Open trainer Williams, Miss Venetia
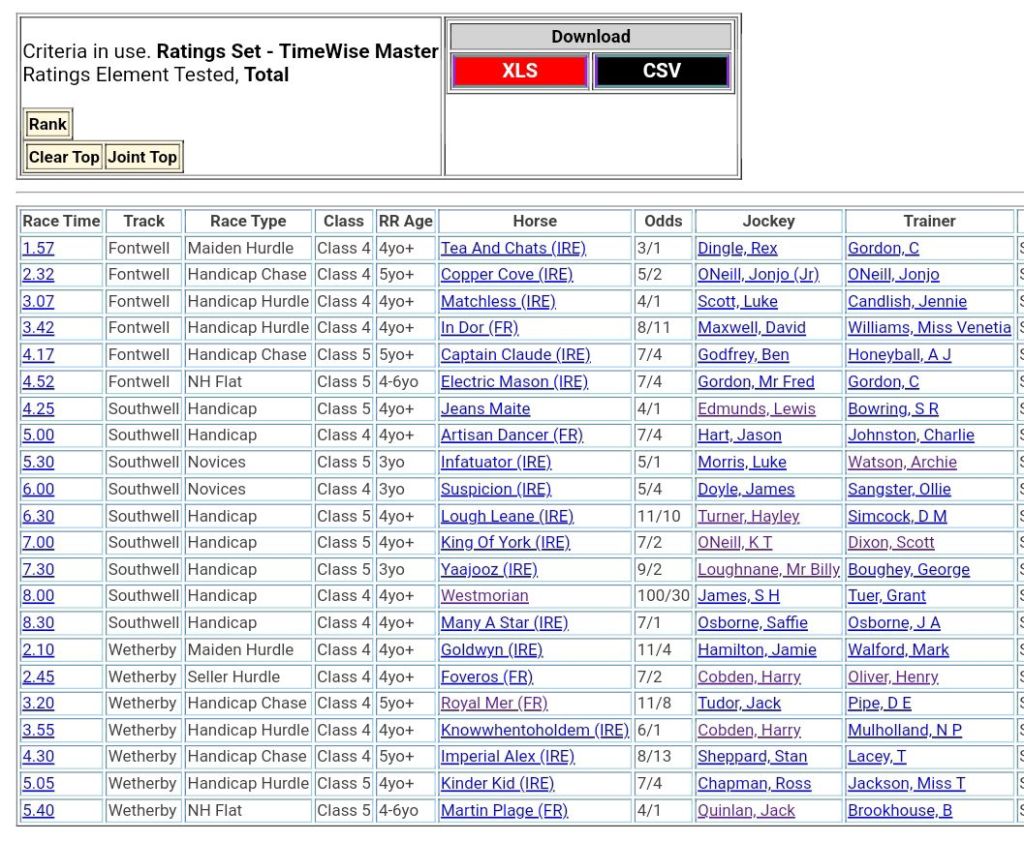Viewport: 1024px width, 841px height. click(x=929, y=328)
